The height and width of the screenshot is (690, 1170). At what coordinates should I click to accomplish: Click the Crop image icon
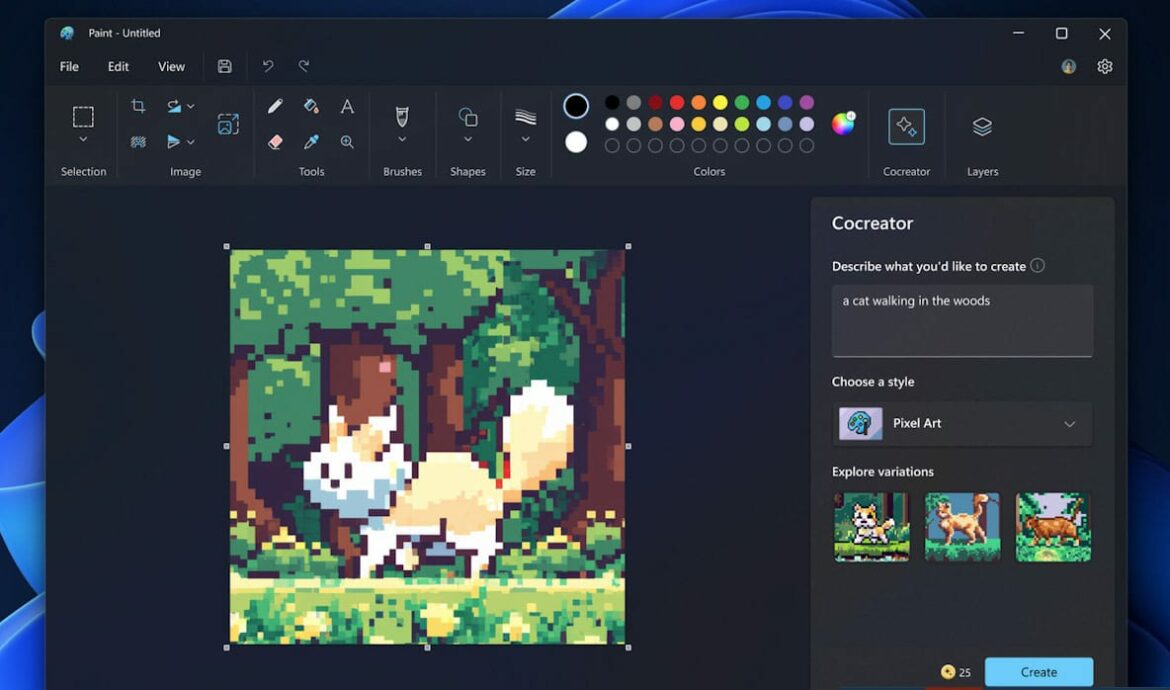[138, 106]
